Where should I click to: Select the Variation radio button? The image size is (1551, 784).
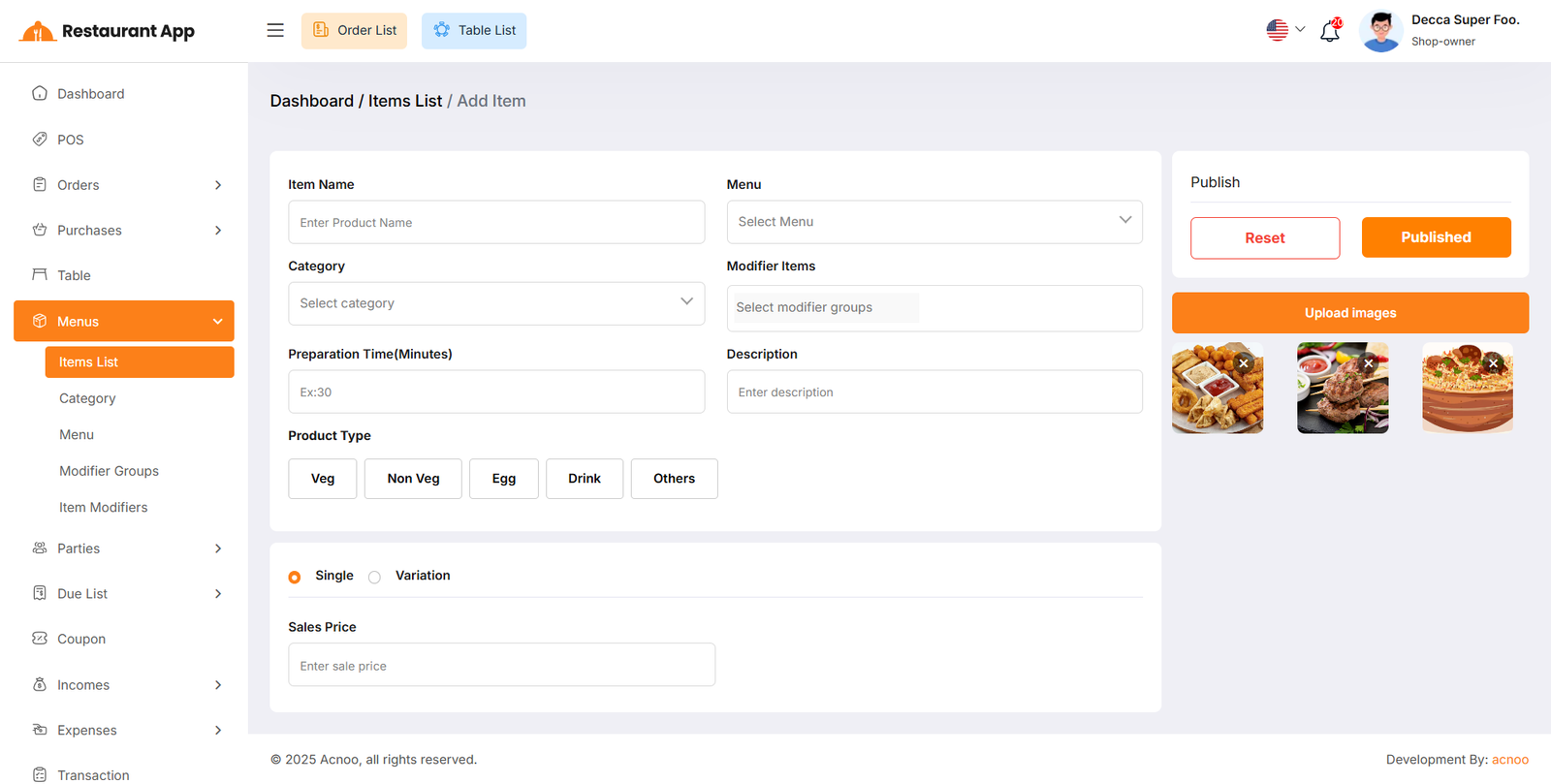coord(374,577)
